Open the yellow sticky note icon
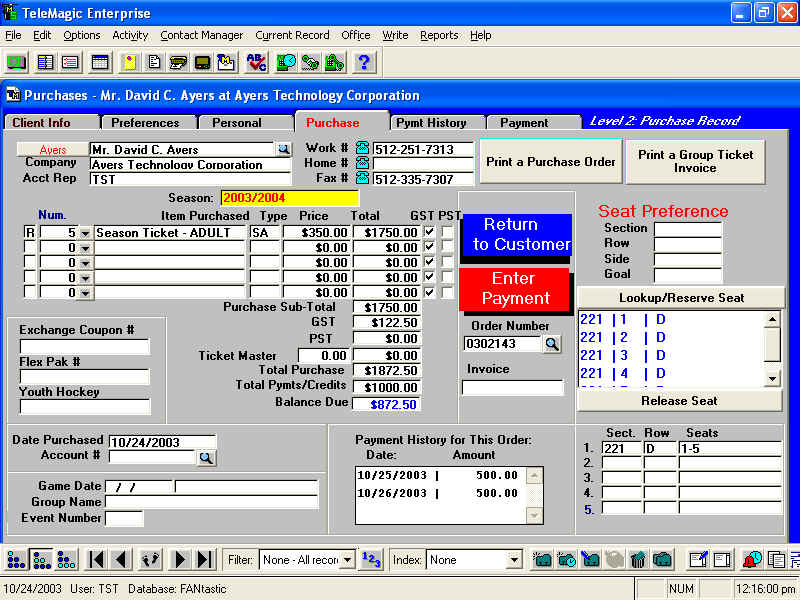Image resolution: width=800 pixels, height=600 pixels. click(130, 62)
